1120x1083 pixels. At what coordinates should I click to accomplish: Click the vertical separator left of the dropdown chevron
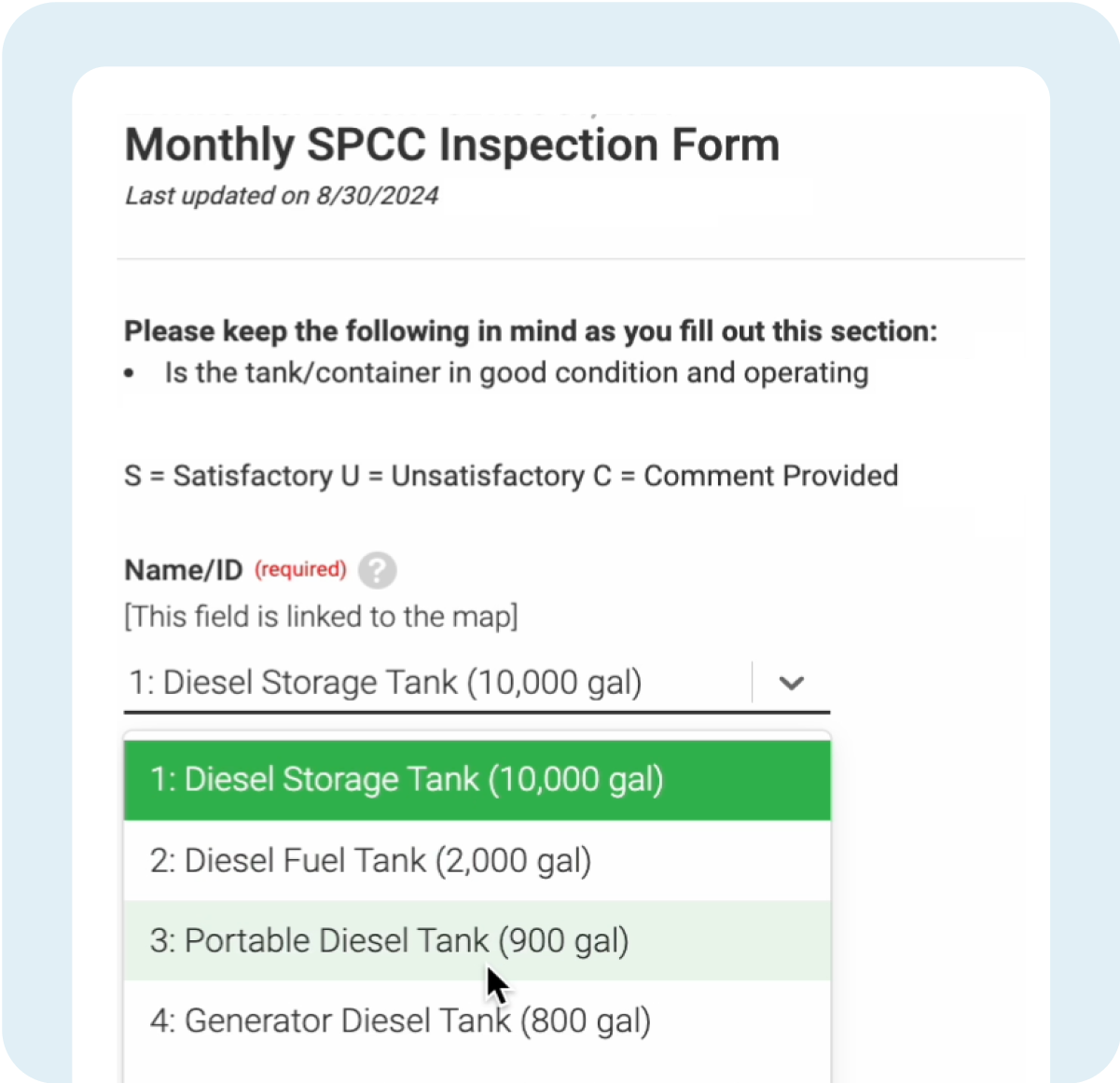point(752,683)
